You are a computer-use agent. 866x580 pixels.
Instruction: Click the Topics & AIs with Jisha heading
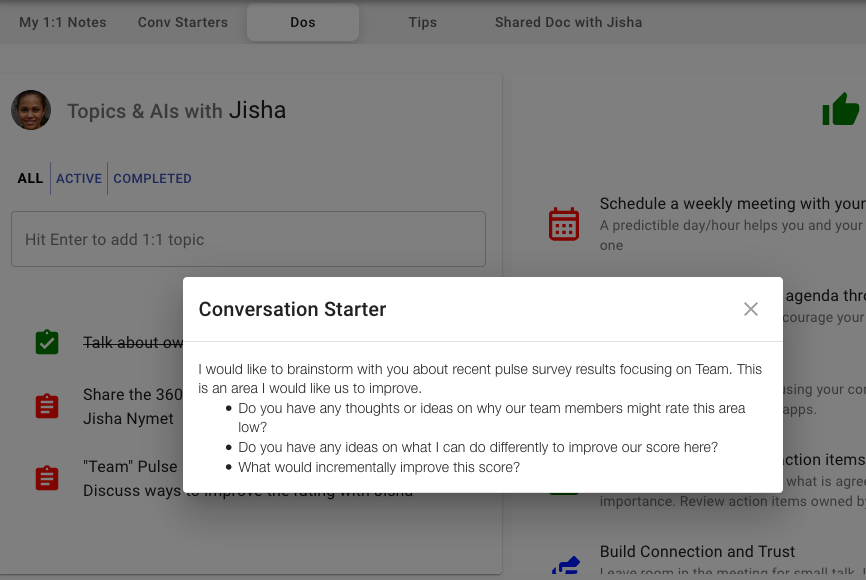click(x=177, y=110)
